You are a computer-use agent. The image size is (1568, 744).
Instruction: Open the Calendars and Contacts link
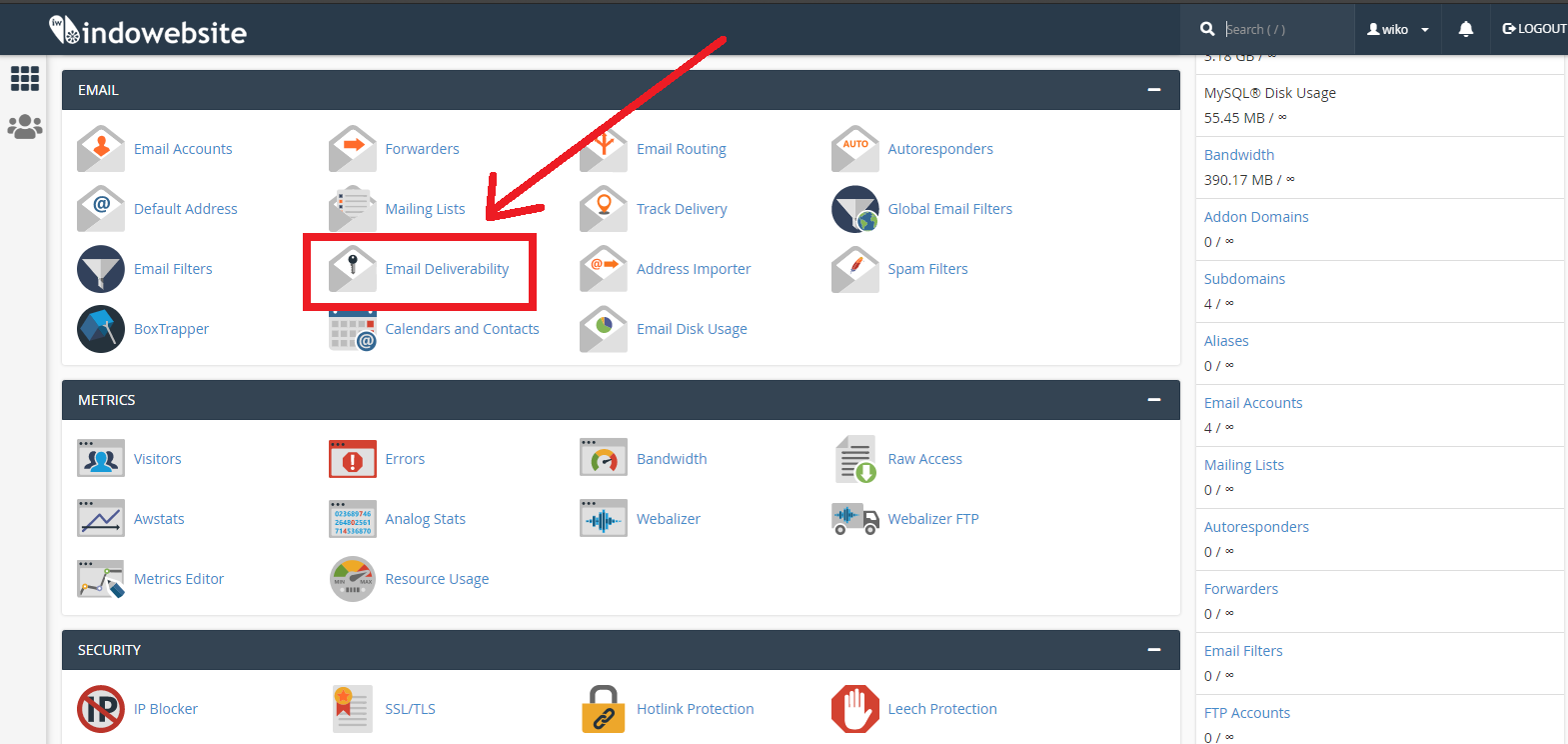coord(462,329)
